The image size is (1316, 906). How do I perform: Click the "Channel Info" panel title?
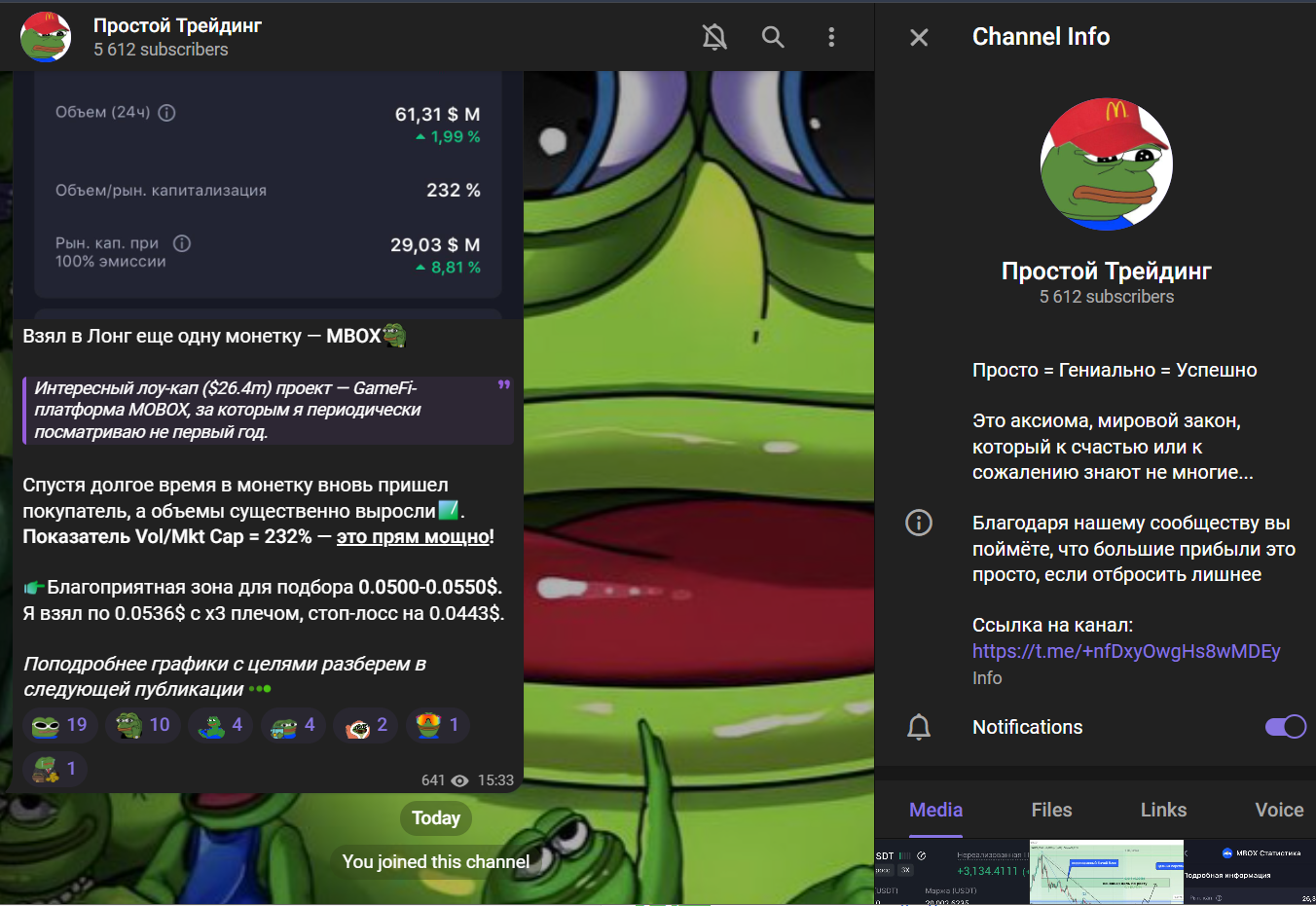click(1041, 37)
